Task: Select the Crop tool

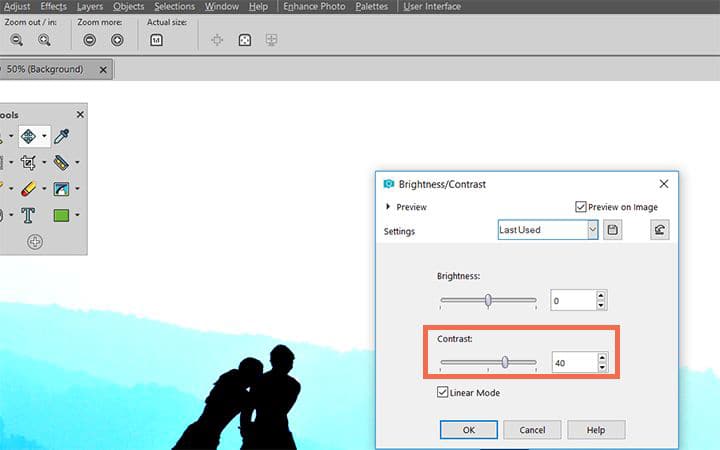Action: click(28, 162)
